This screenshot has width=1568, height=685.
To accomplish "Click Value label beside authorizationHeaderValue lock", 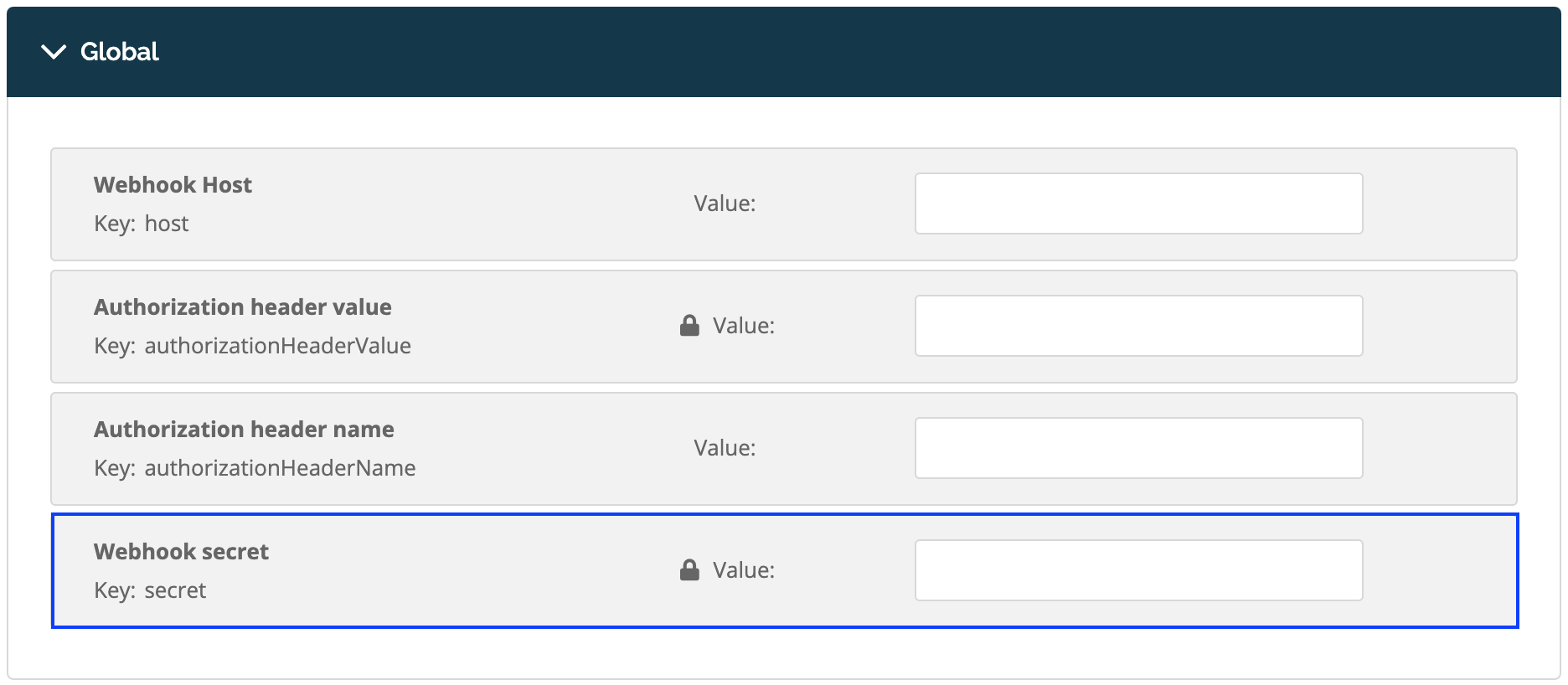I will pyautogui.click(x=744, y=326).
